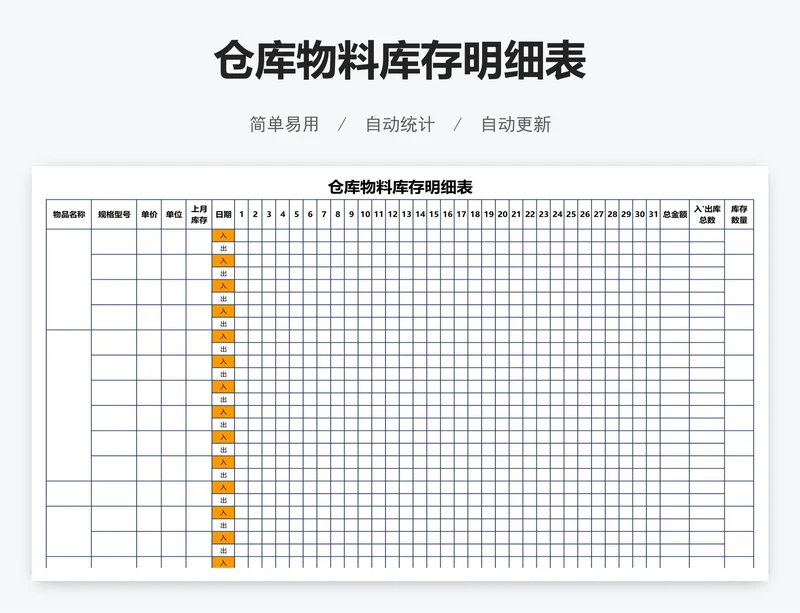800x613 pixels.
Task: Choose day 24 column header
Action: tap(558, 214)
